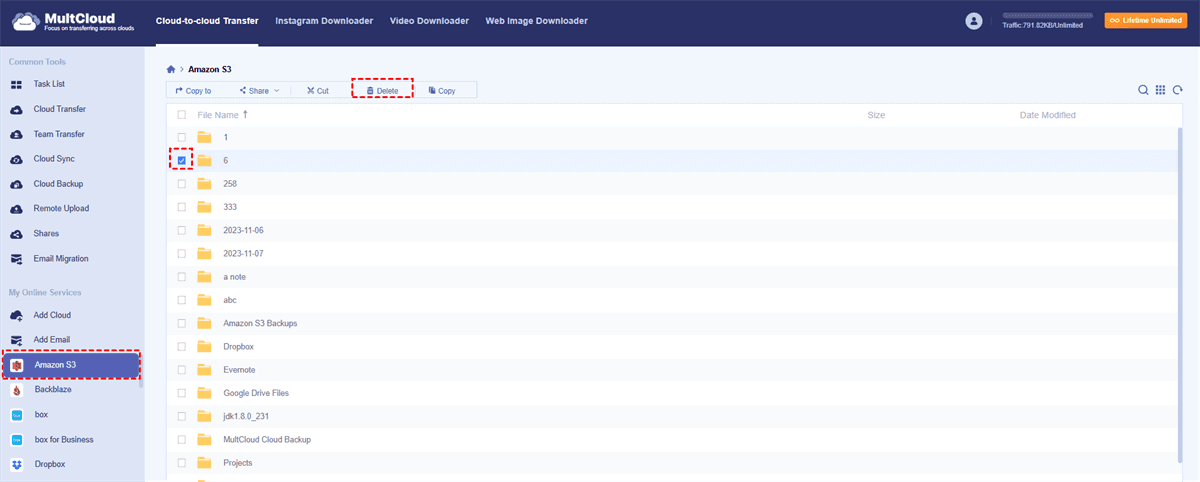Select the Backblaze service
This screenshot has height=482, width=1200.
(x=53, y=390)
